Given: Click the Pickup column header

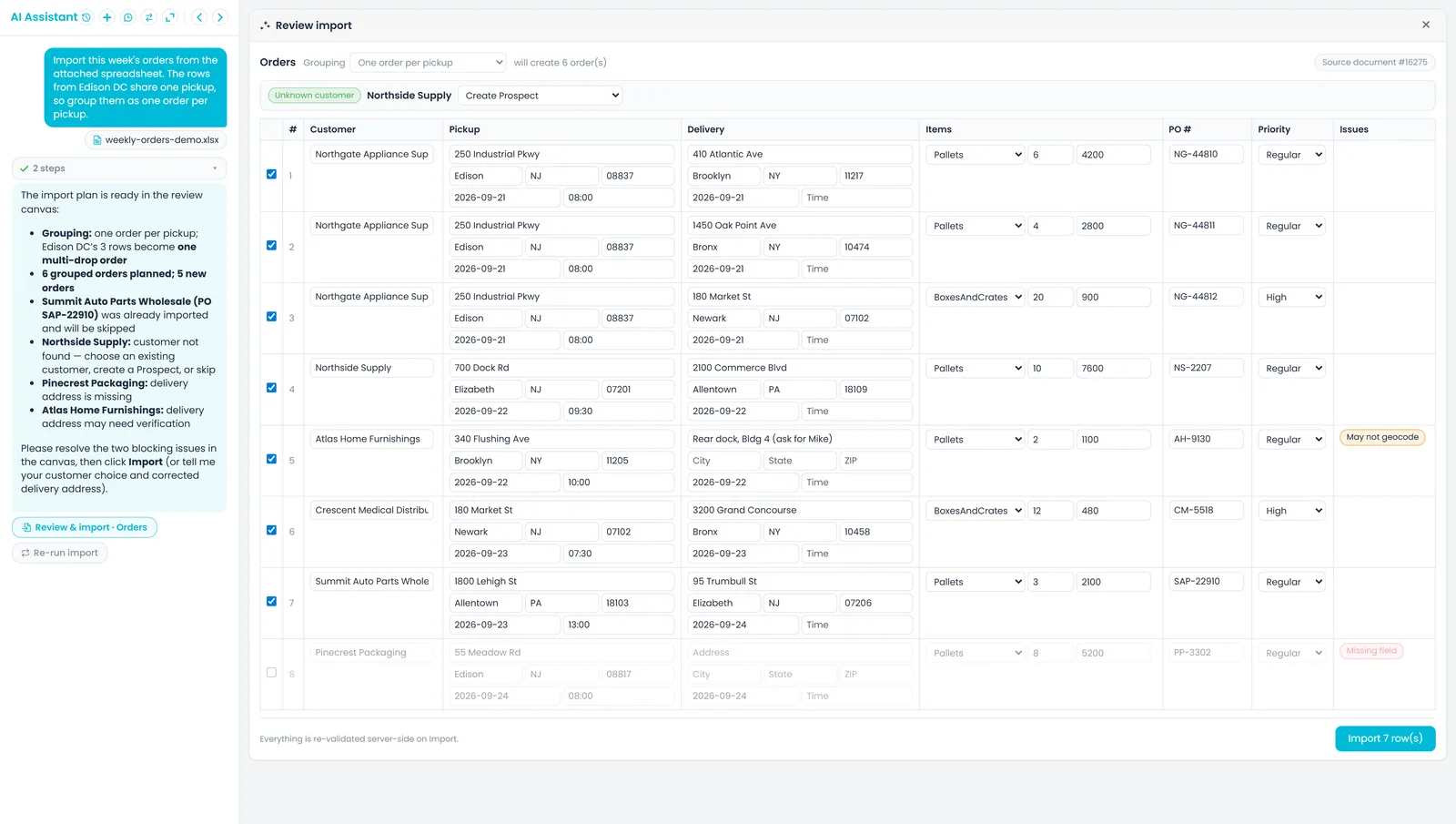Looking at the screenshot, I should (x=464, y=129).
